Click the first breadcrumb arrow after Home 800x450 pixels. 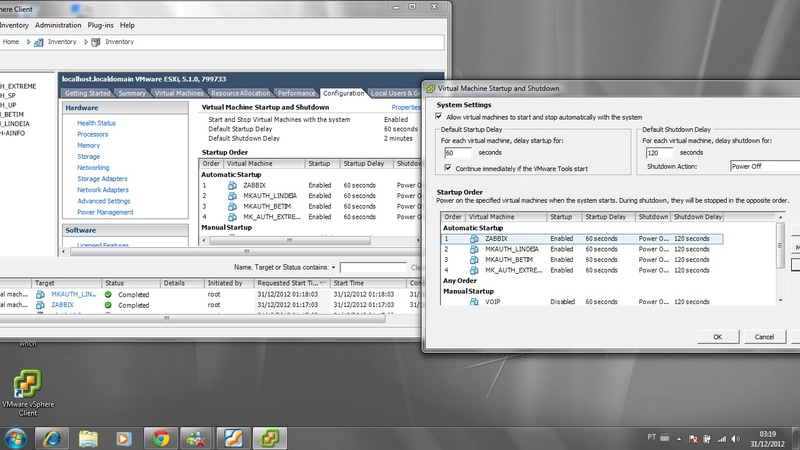coord(28,42)
